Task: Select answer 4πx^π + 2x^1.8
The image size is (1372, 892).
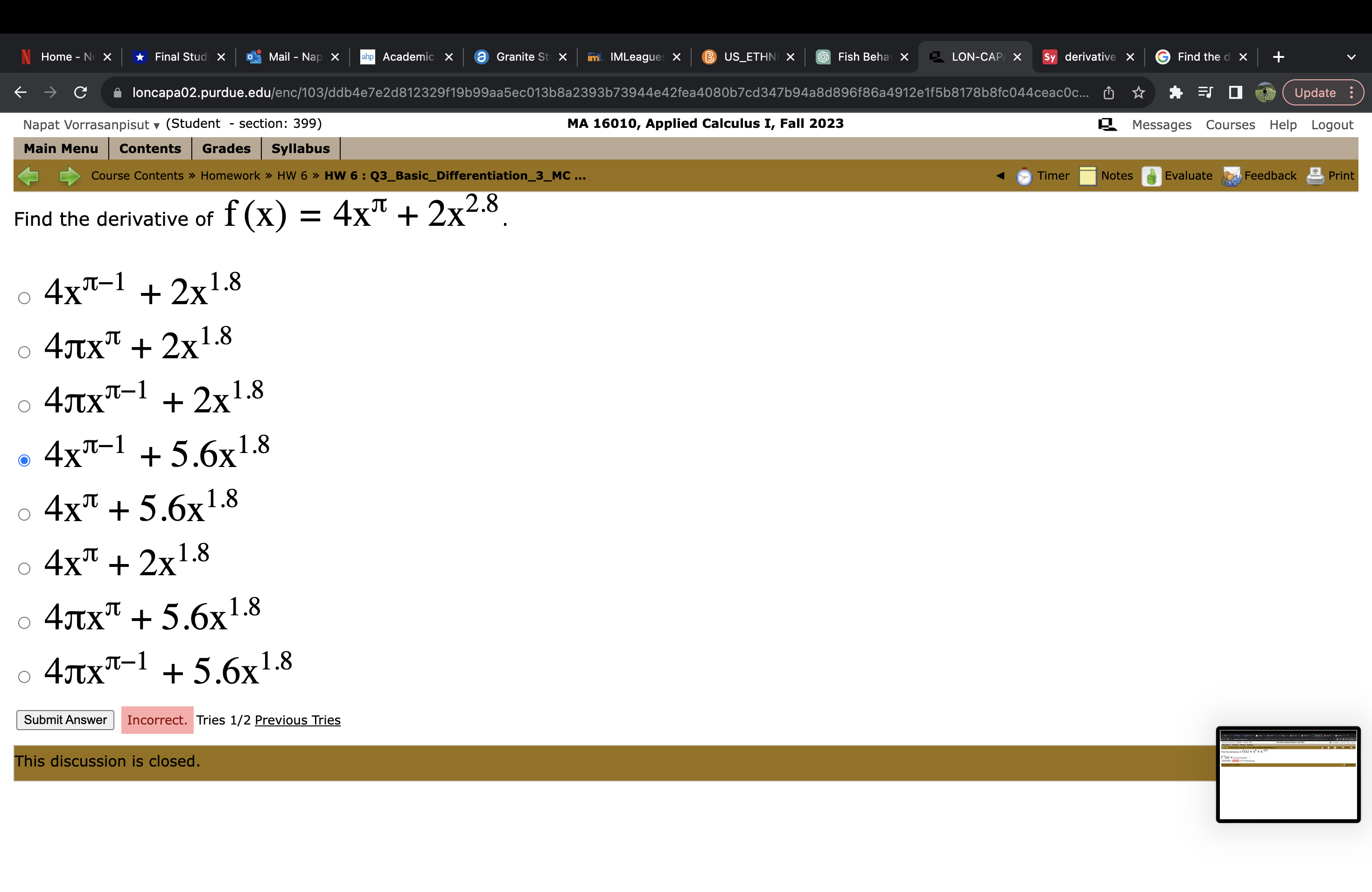Action: coord(25,352)
